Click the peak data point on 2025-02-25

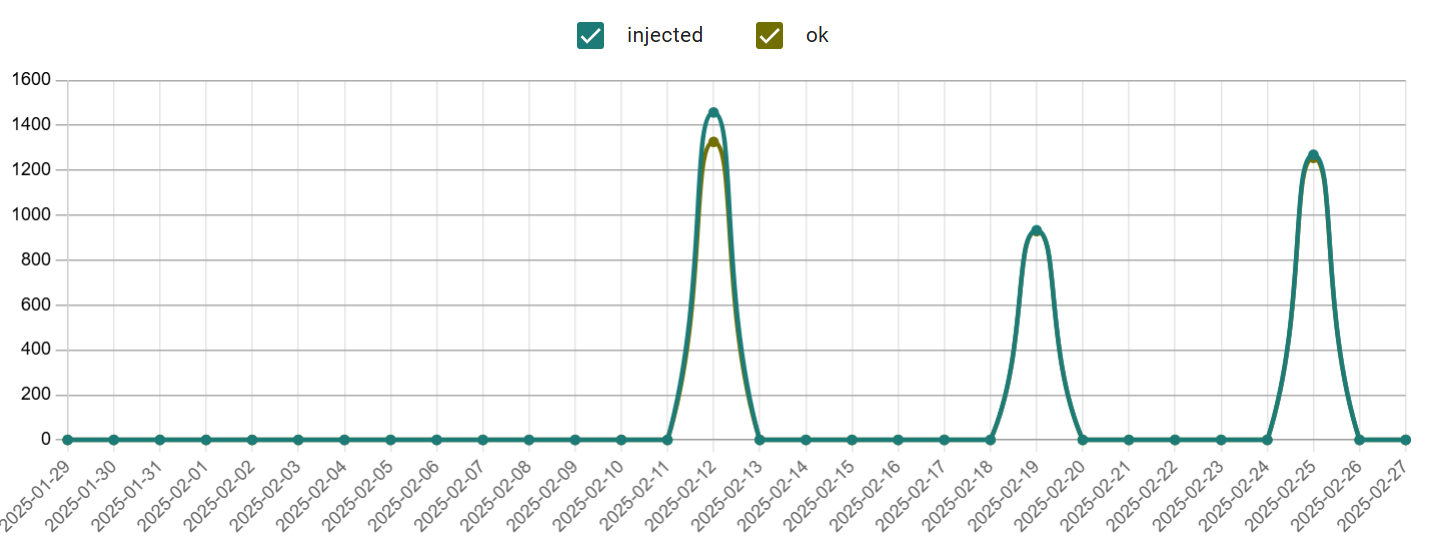point(1313,156)
